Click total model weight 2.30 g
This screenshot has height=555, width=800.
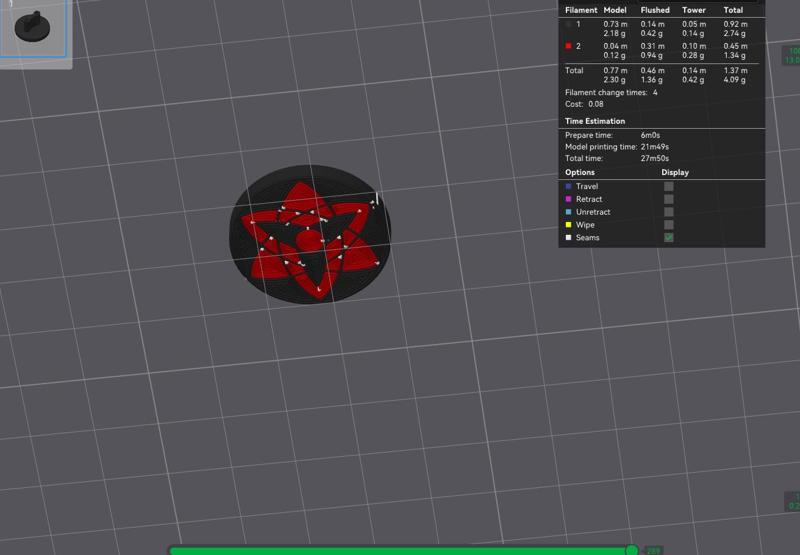point(614,80)
